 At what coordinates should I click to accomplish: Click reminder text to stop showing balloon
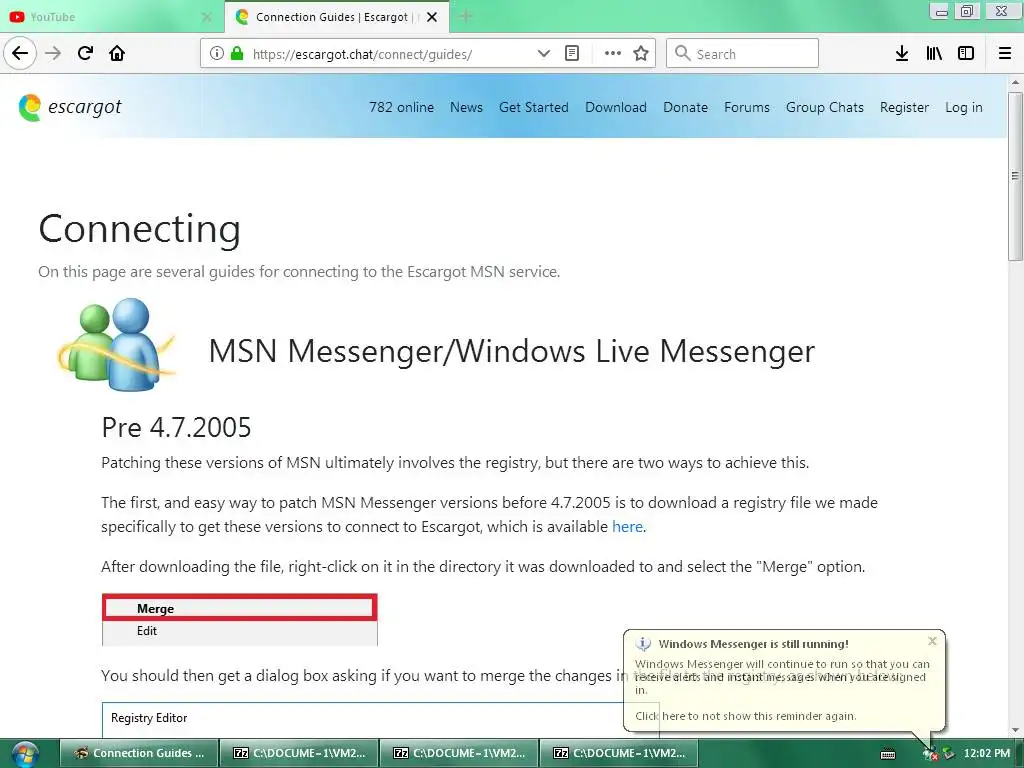pyautogui.click(x=745, y=716)
